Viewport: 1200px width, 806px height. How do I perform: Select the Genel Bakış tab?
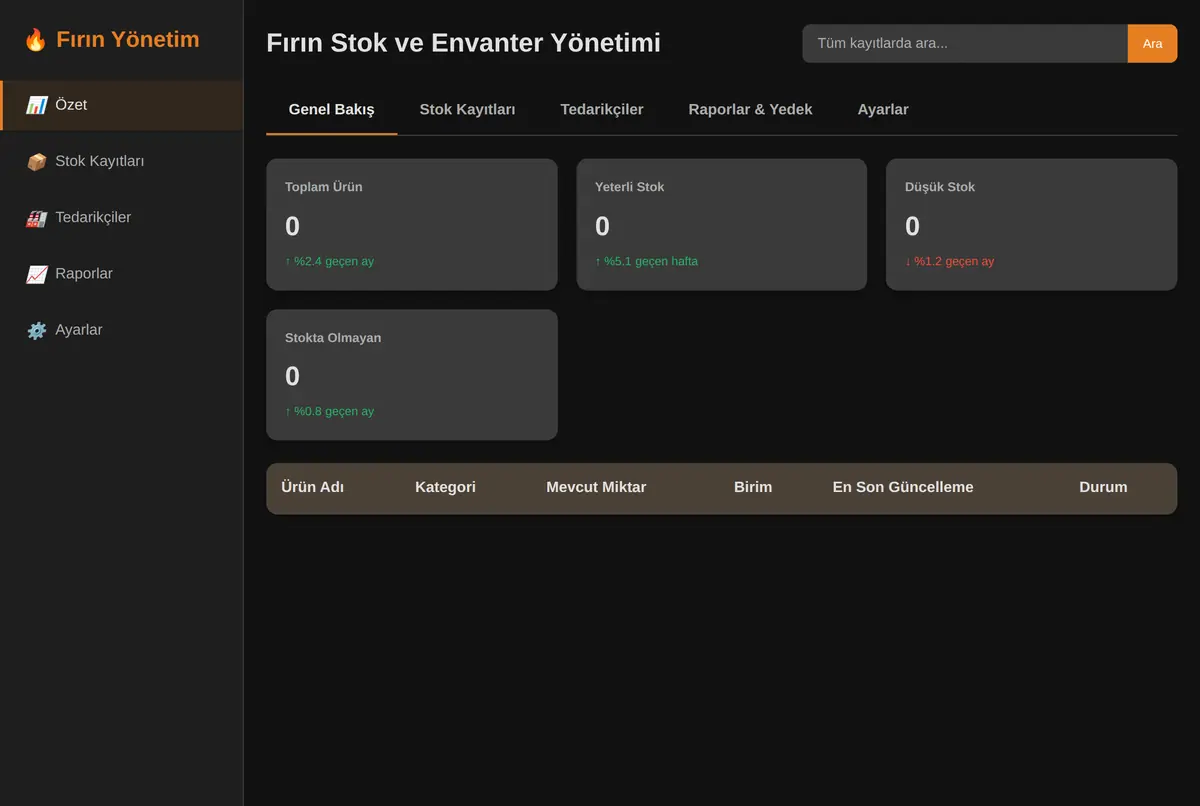pyautogui.click(x=331, y=109)
